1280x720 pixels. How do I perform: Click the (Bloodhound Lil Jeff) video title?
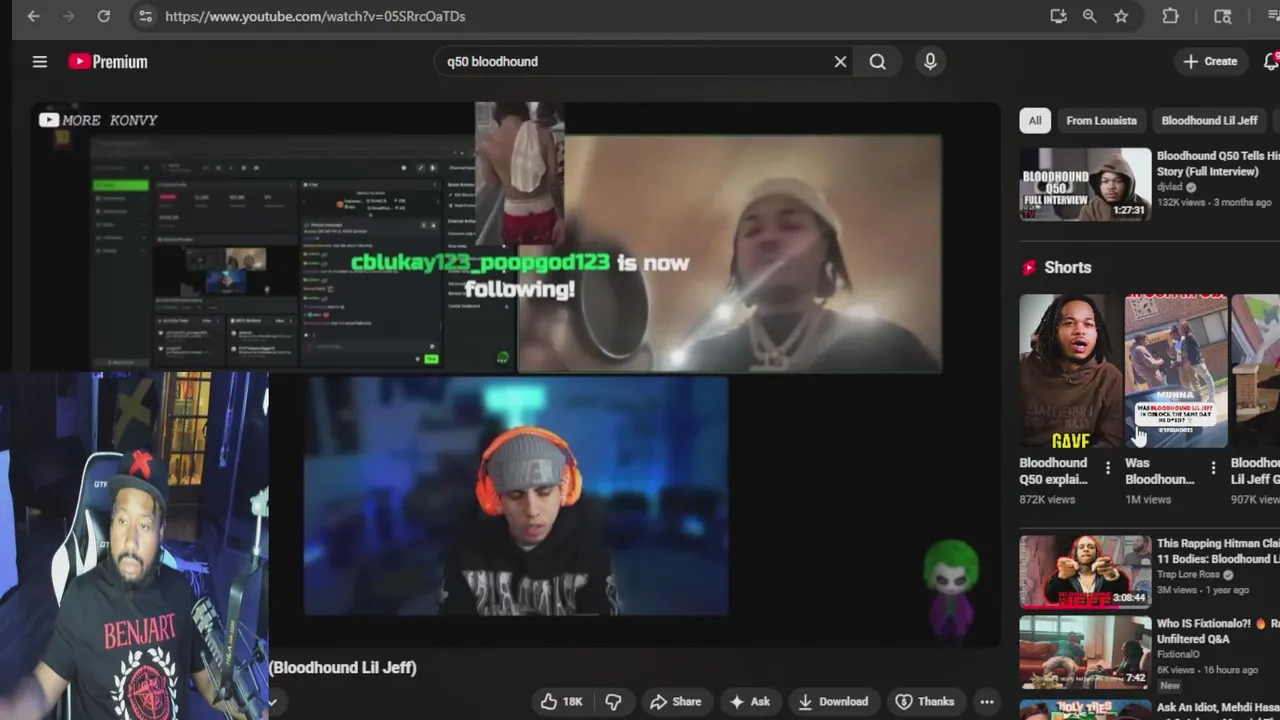coord(343,667)
